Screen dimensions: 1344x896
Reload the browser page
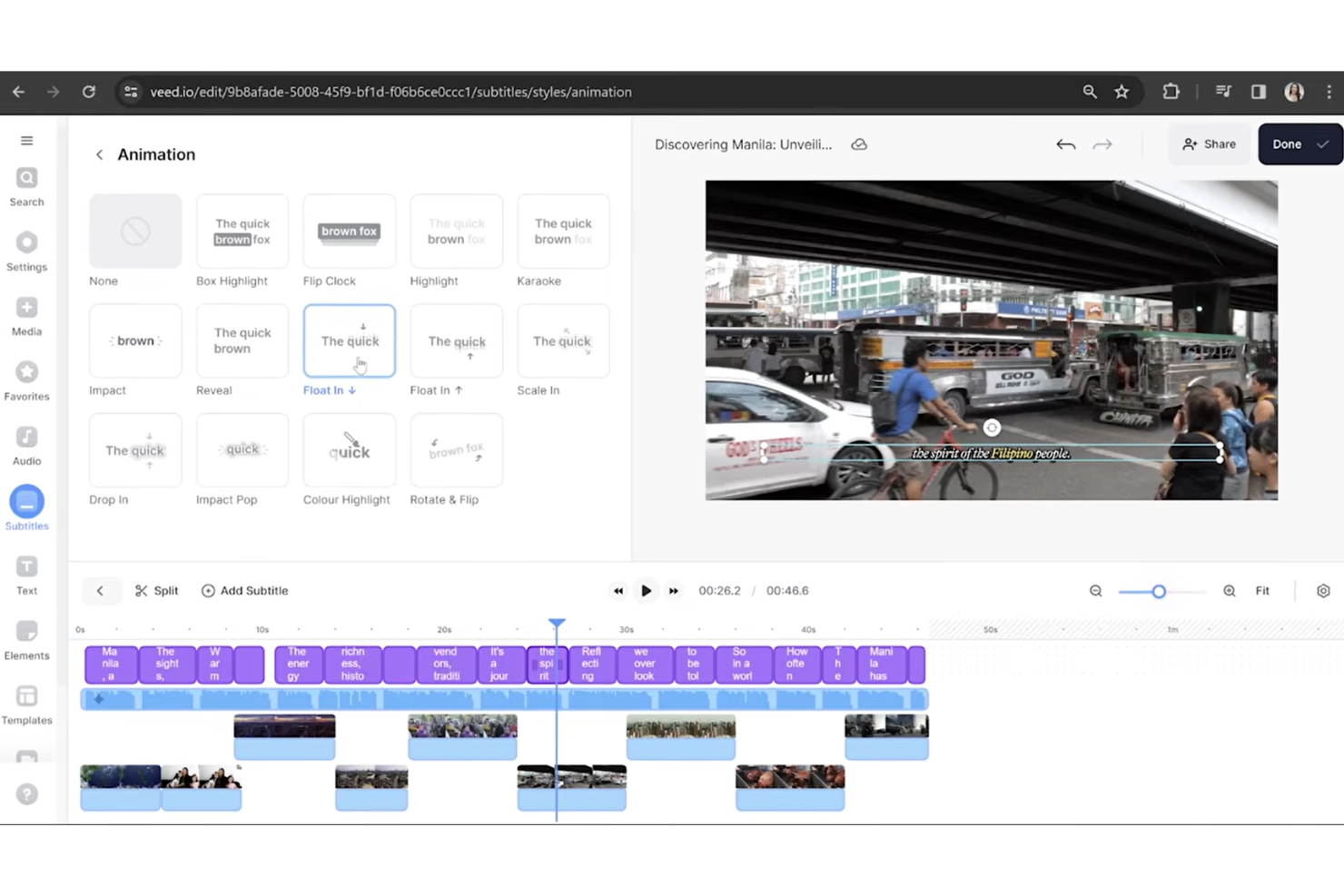(x=89, y=92)
